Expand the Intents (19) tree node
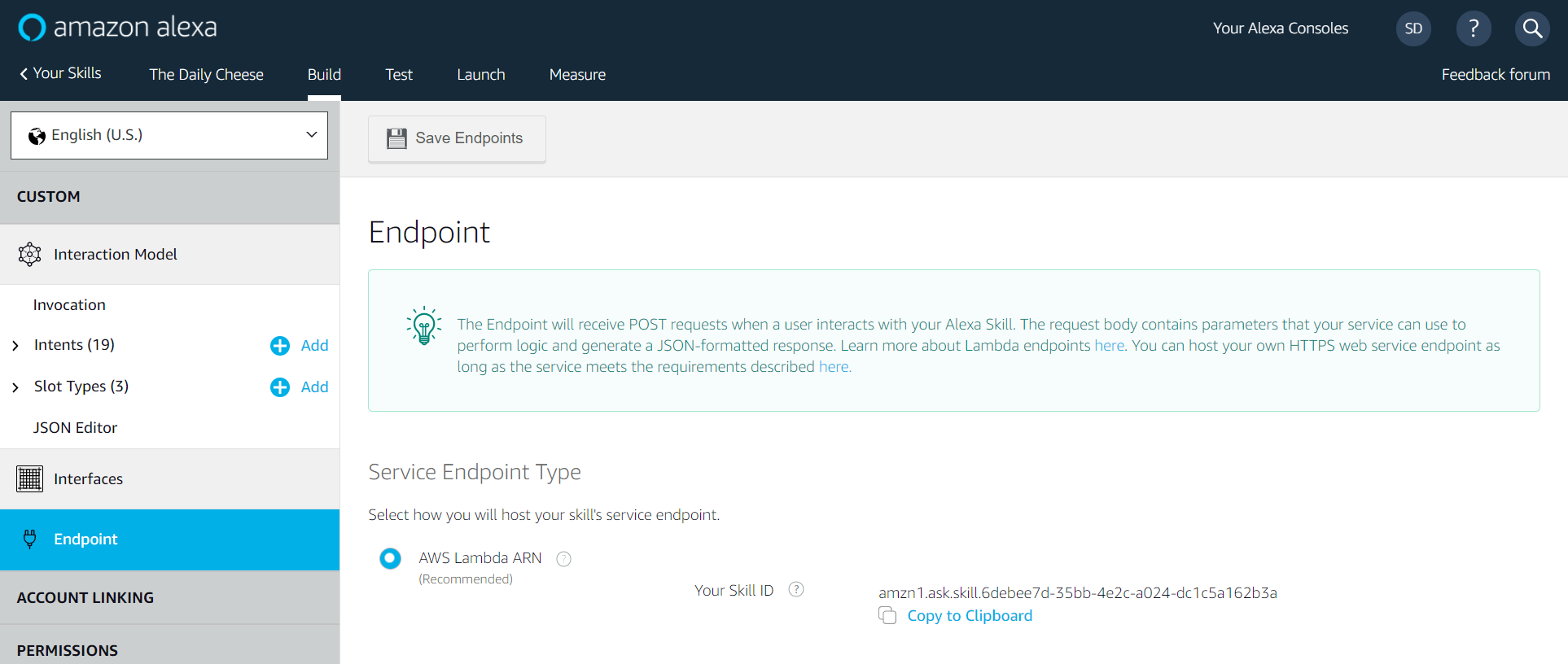 (x=15, y=346)
